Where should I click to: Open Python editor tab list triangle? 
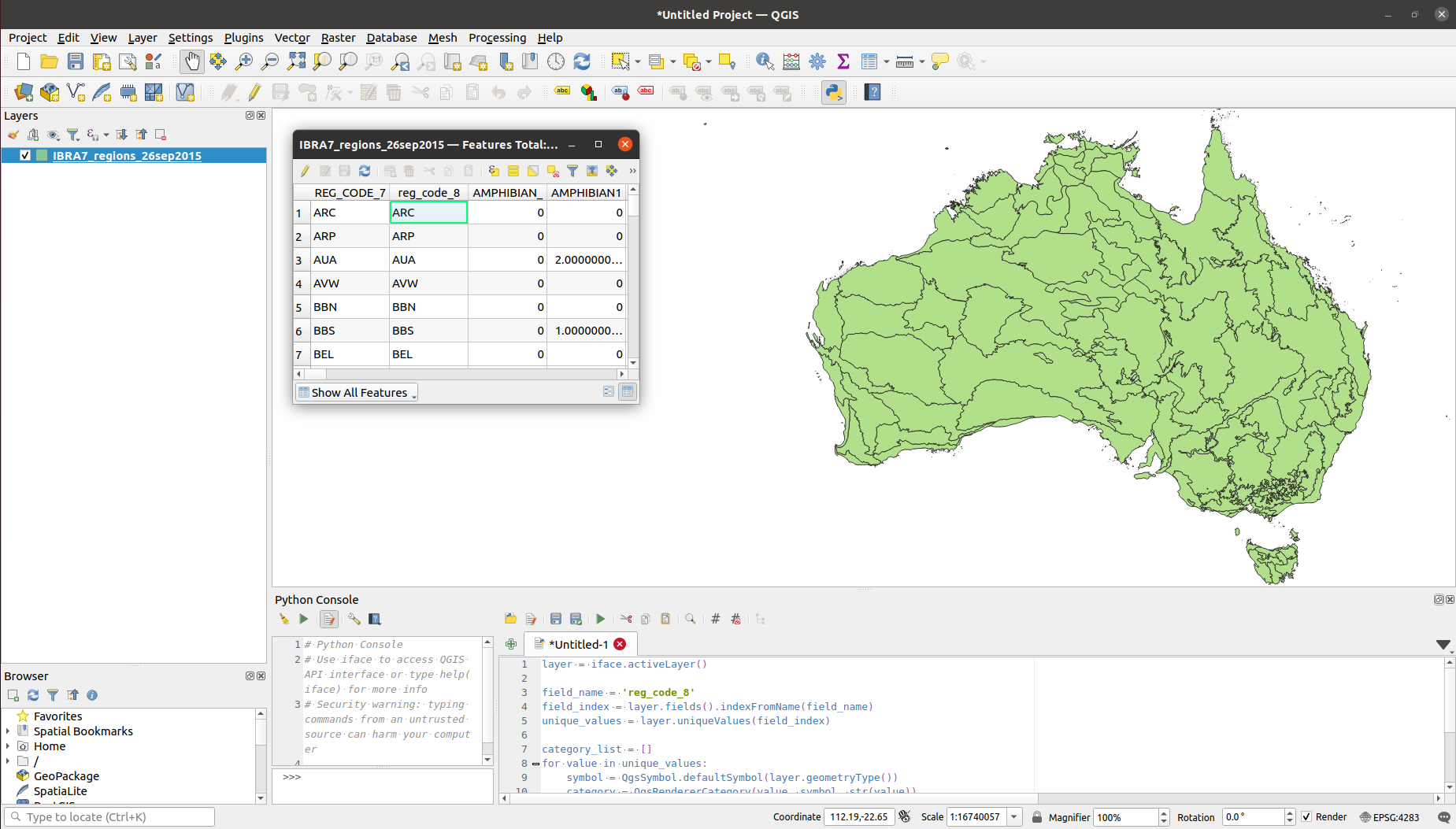(1443, 645)
